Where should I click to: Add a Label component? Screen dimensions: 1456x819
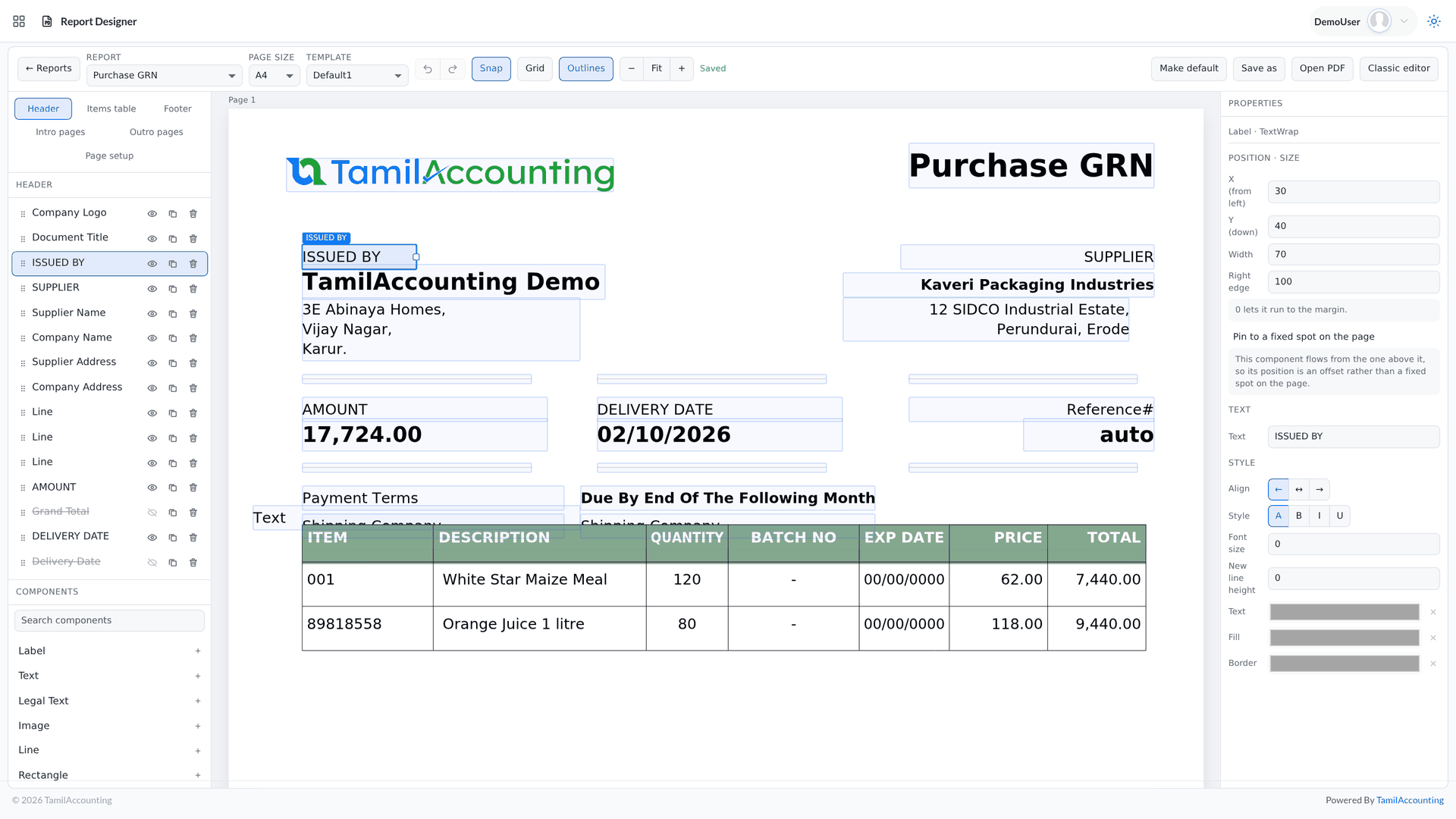click(x=198, y=651)
